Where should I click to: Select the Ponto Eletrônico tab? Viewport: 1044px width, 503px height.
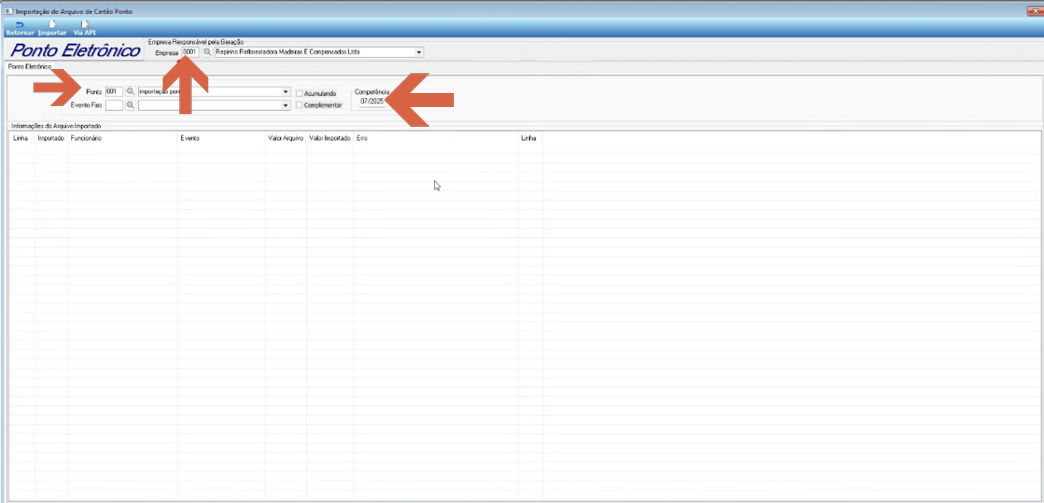28,67
